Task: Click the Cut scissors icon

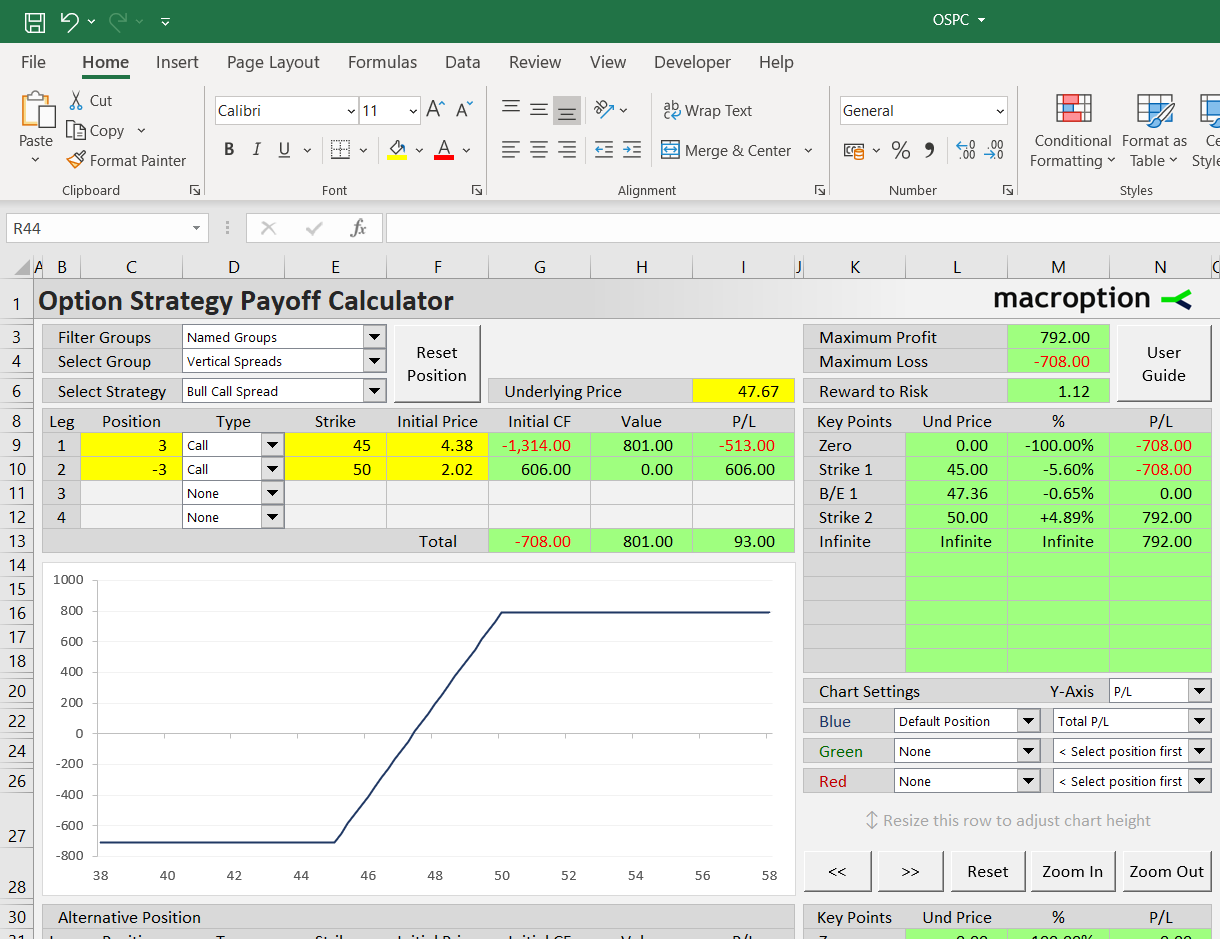Action: [77, 100]
